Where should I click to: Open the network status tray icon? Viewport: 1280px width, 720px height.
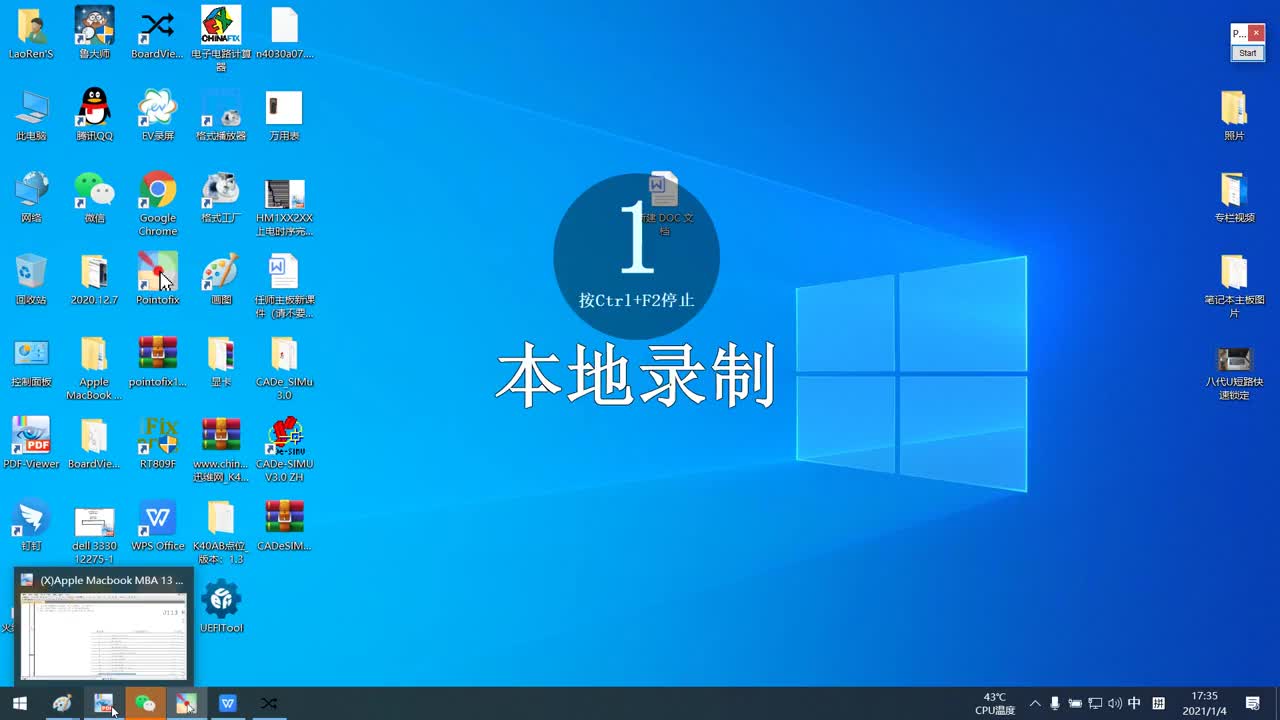[1095, 704]
